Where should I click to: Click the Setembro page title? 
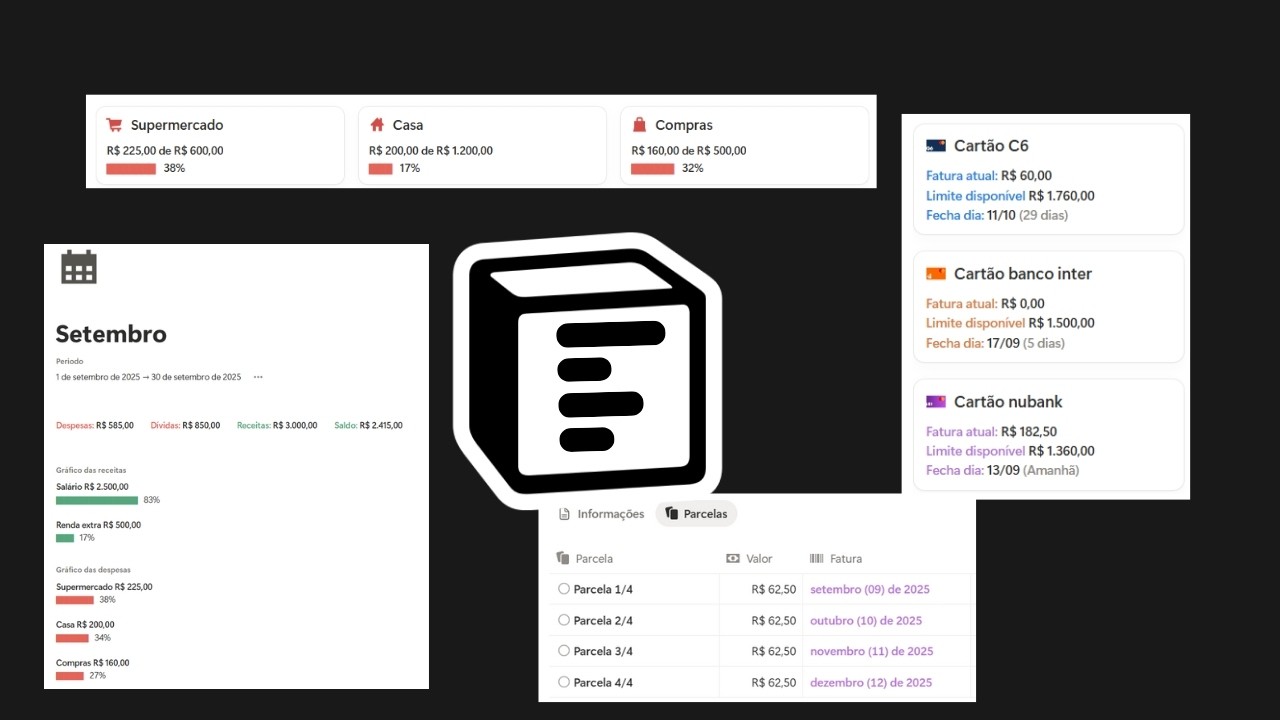point(111,334)
